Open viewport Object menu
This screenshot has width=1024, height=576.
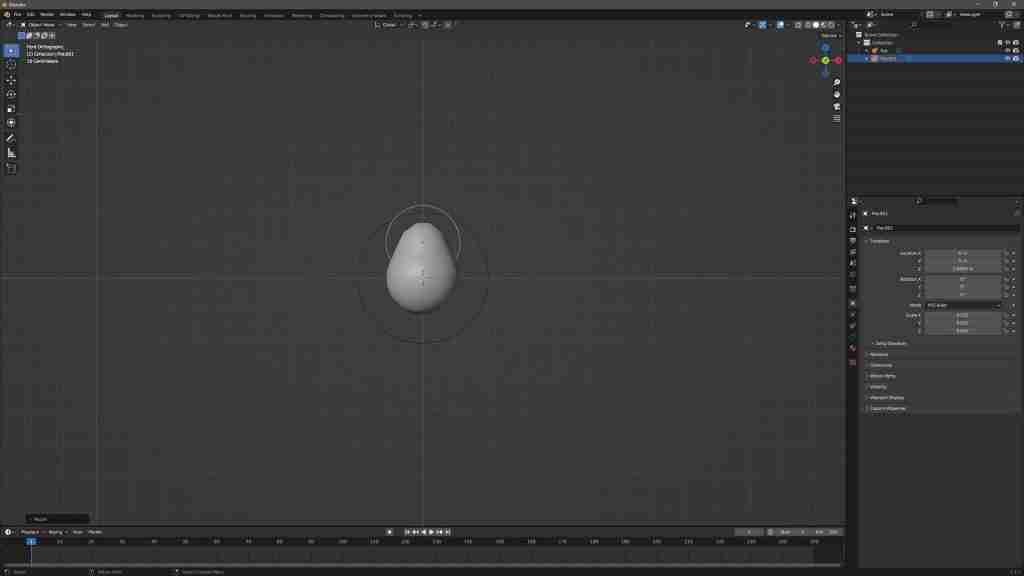click(x=121, y=25)
